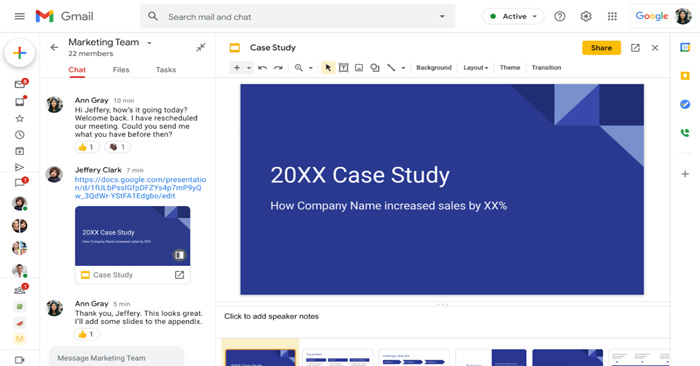
Task: Open Google account profile avatar
Action: (683, 17)
